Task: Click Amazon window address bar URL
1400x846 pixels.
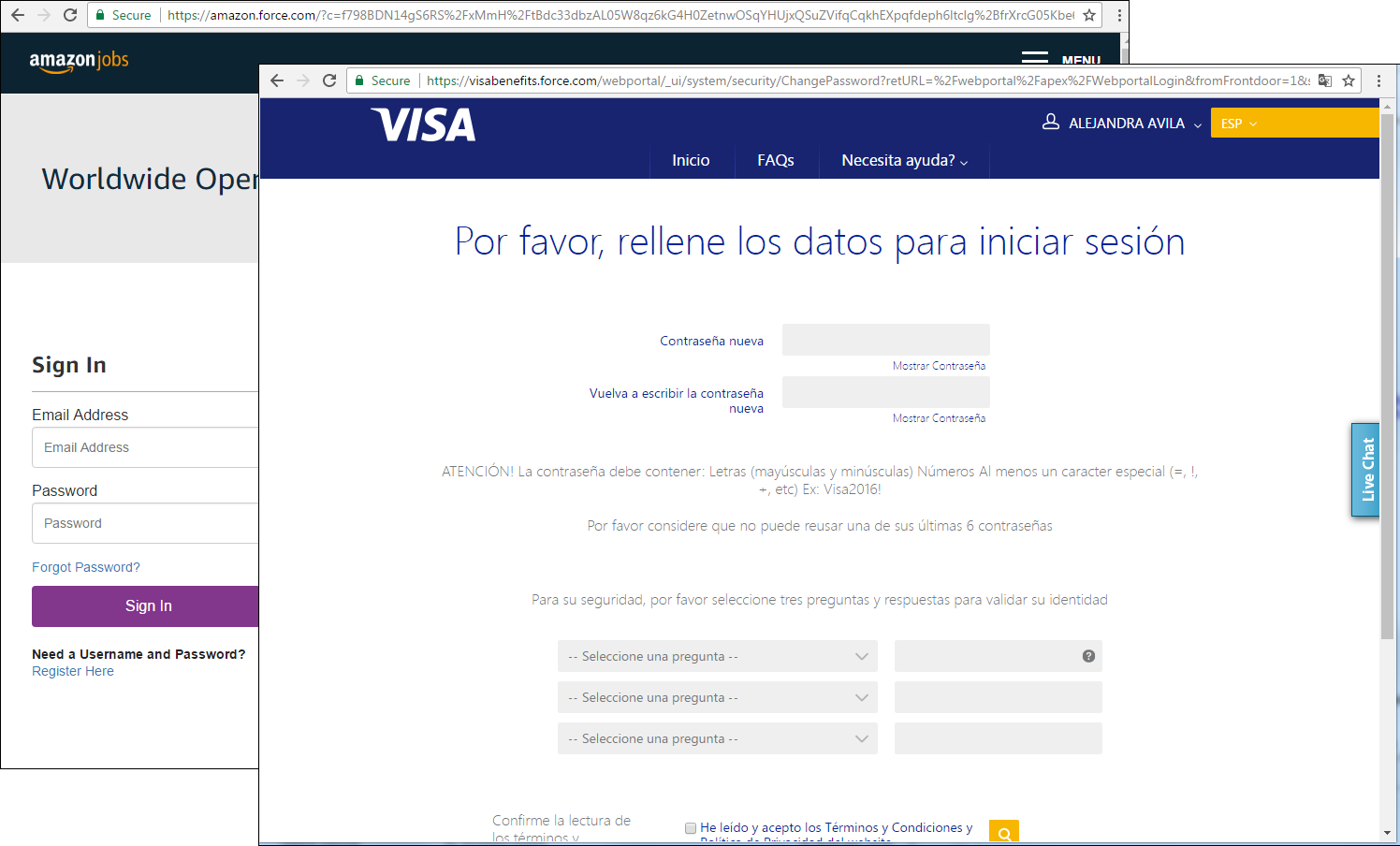Action: click(620, 15)
